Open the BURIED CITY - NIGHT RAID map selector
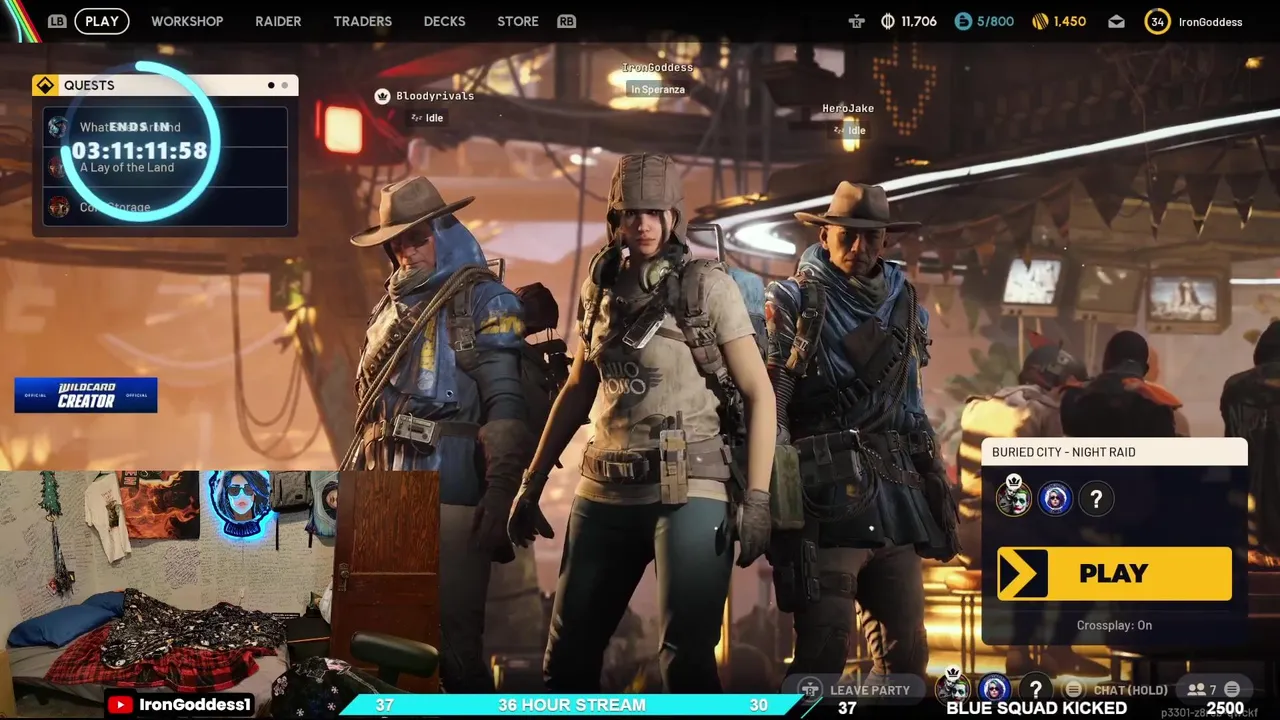Image resolution: width=1280 pixels, height=720 pixels. click(1114, 452)
